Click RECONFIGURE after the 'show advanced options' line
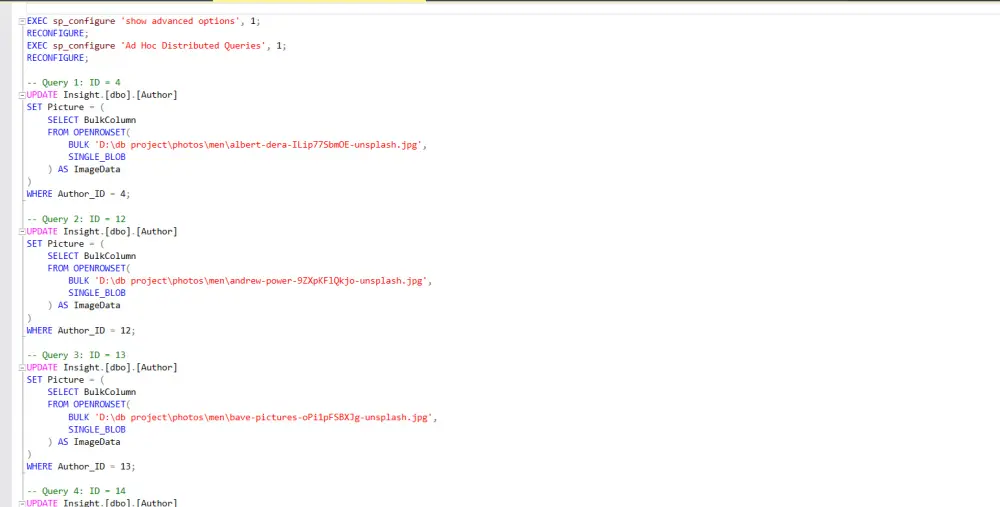The image size is (1000, 507). click(57, 33)
